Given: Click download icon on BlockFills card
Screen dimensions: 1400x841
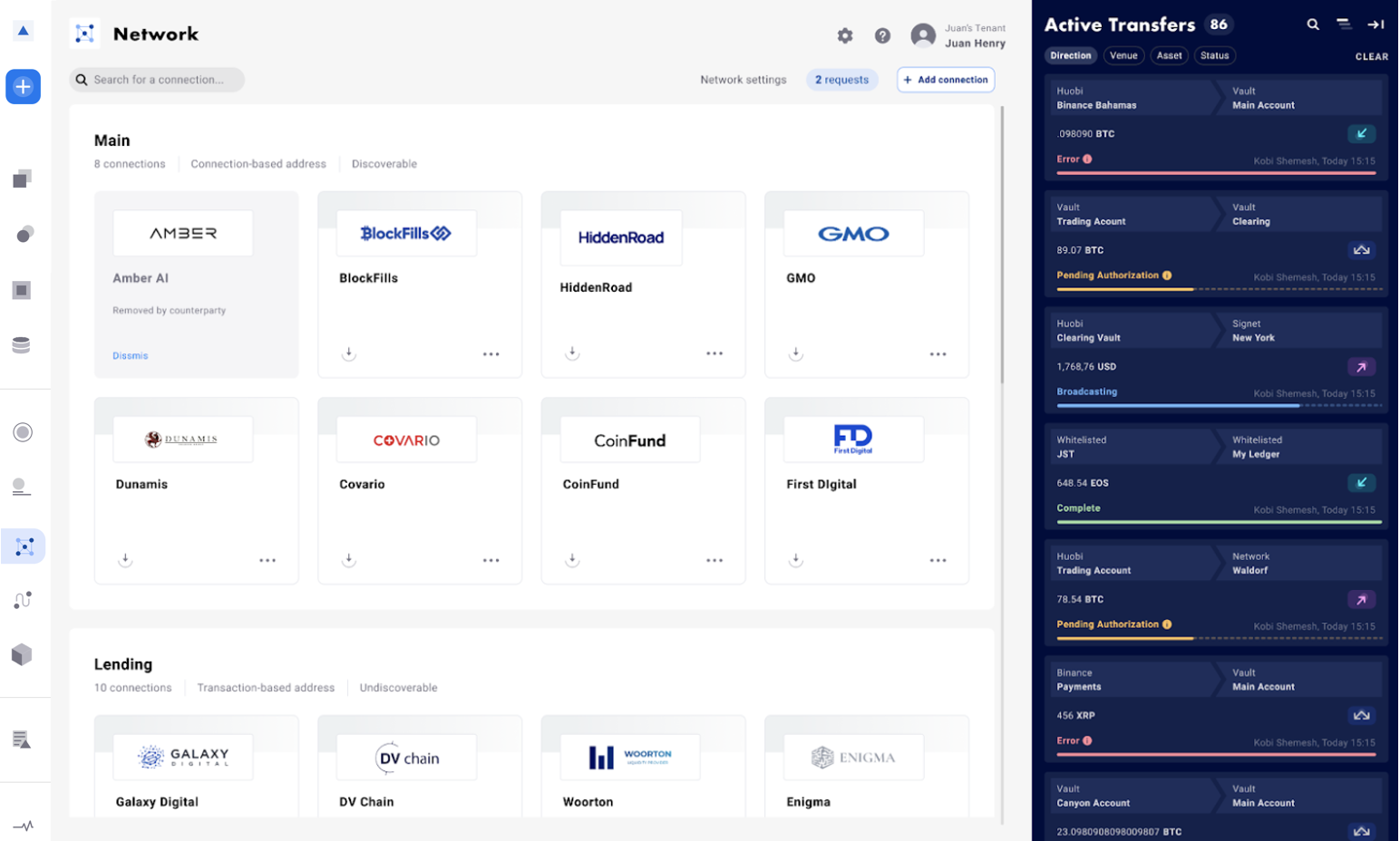Looking at the screenshot, I should pos(349,353).
